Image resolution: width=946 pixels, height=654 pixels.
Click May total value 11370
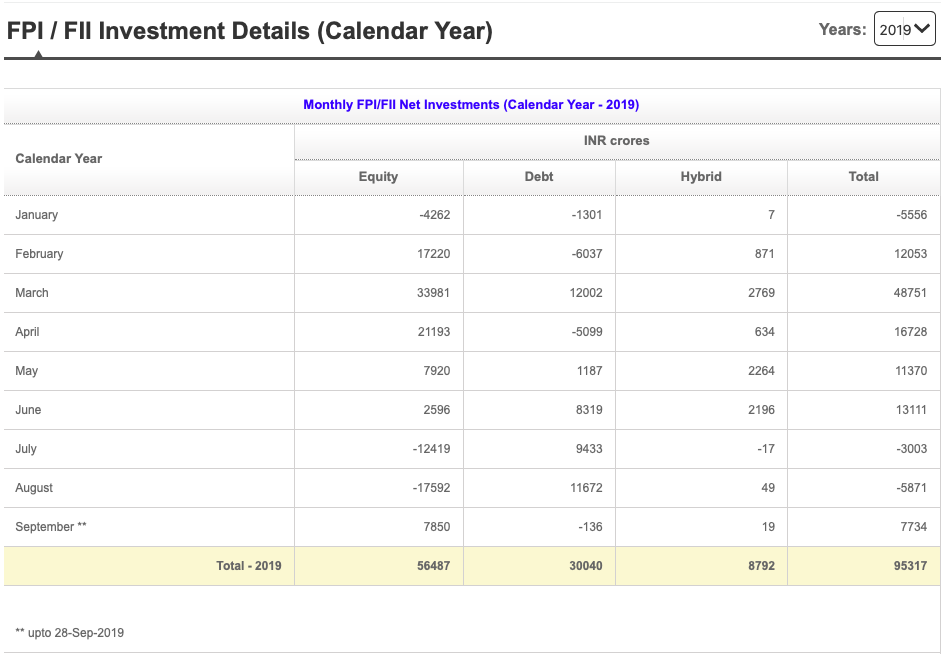coord(911,370)
